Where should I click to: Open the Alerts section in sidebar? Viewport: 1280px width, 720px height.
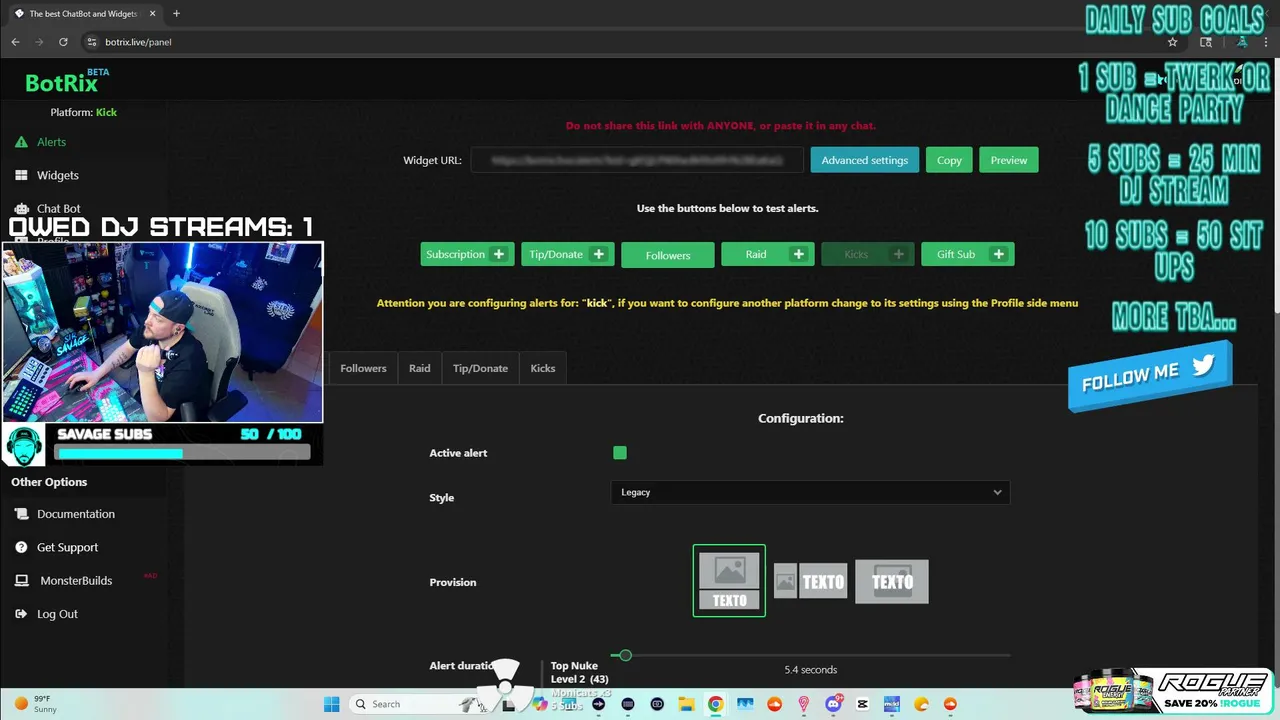[51, 142]
